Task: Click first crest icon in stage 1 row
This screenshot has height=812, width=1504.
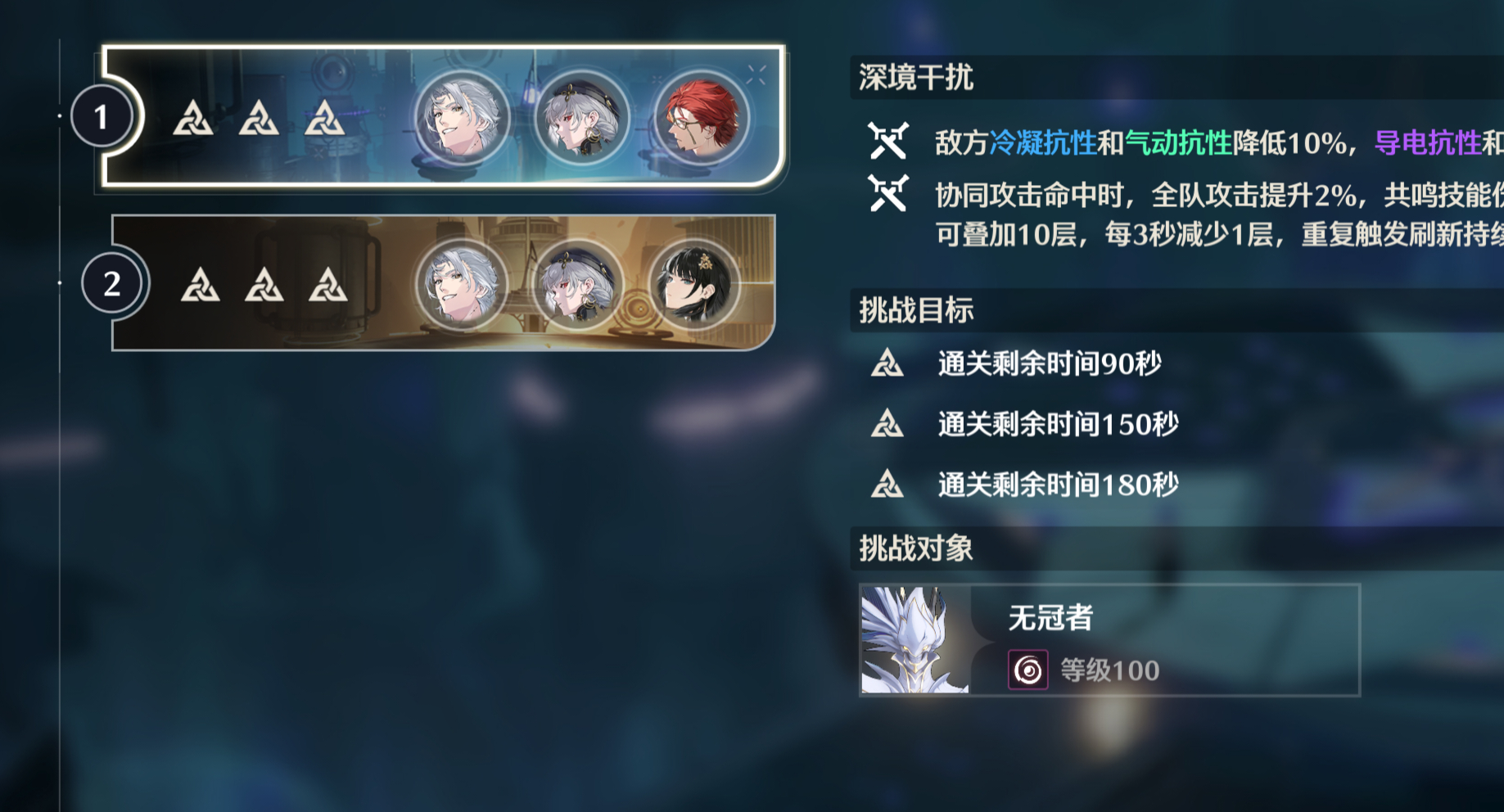Action: click(x=193, y=118)
